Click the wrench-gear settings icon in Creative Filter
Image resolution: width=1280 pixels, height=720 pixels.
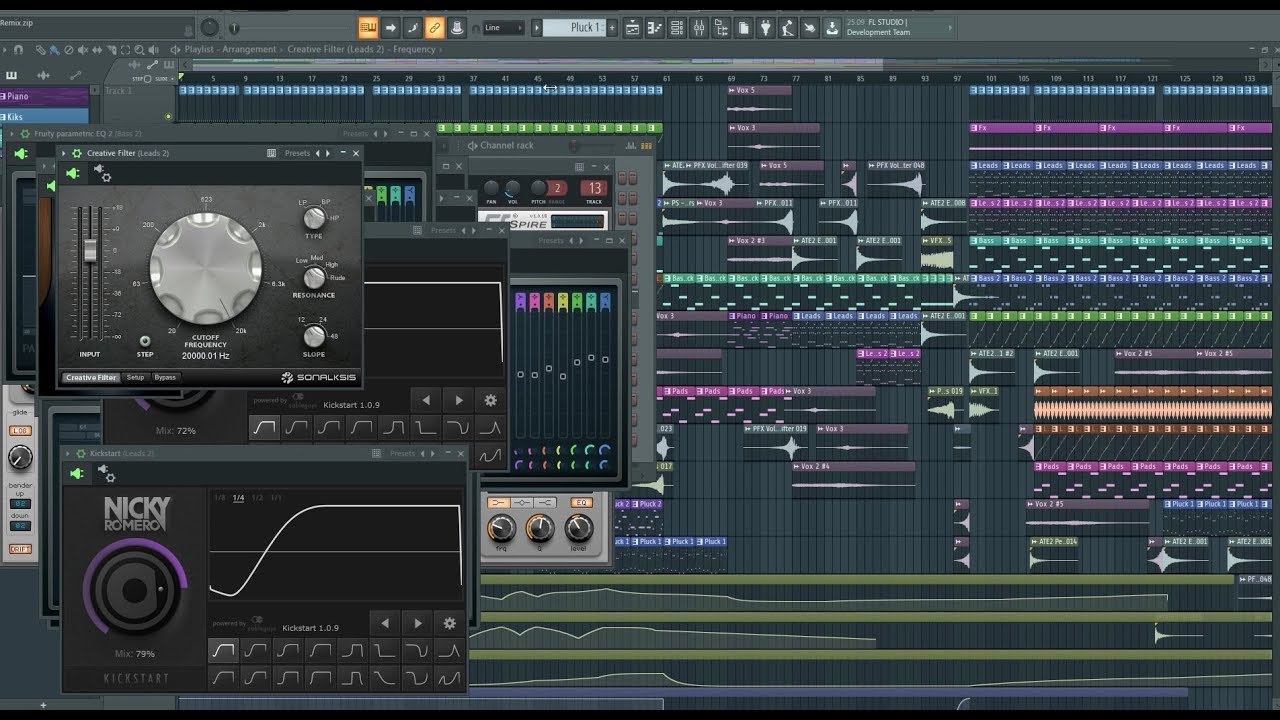coord(103,174)
